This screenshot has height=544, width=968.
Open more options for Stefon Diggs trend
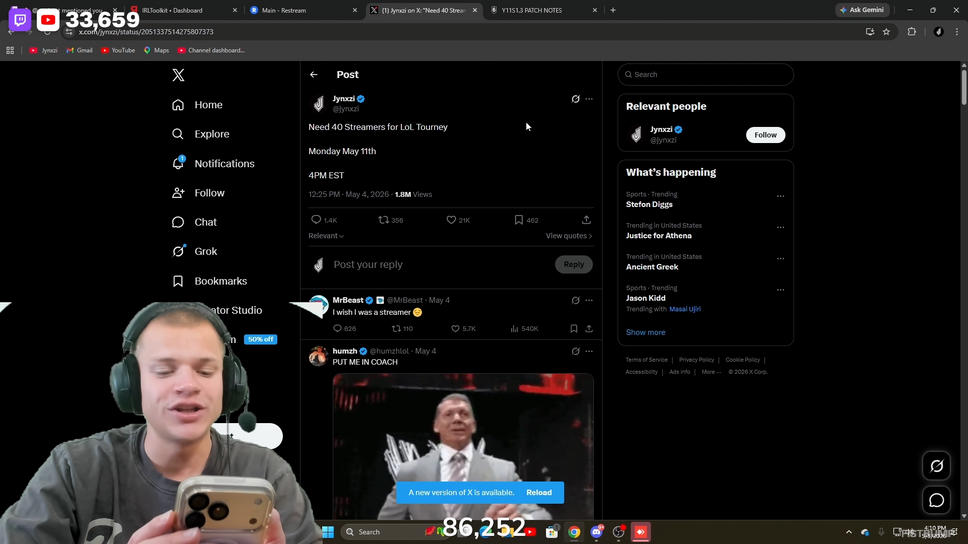780,196
